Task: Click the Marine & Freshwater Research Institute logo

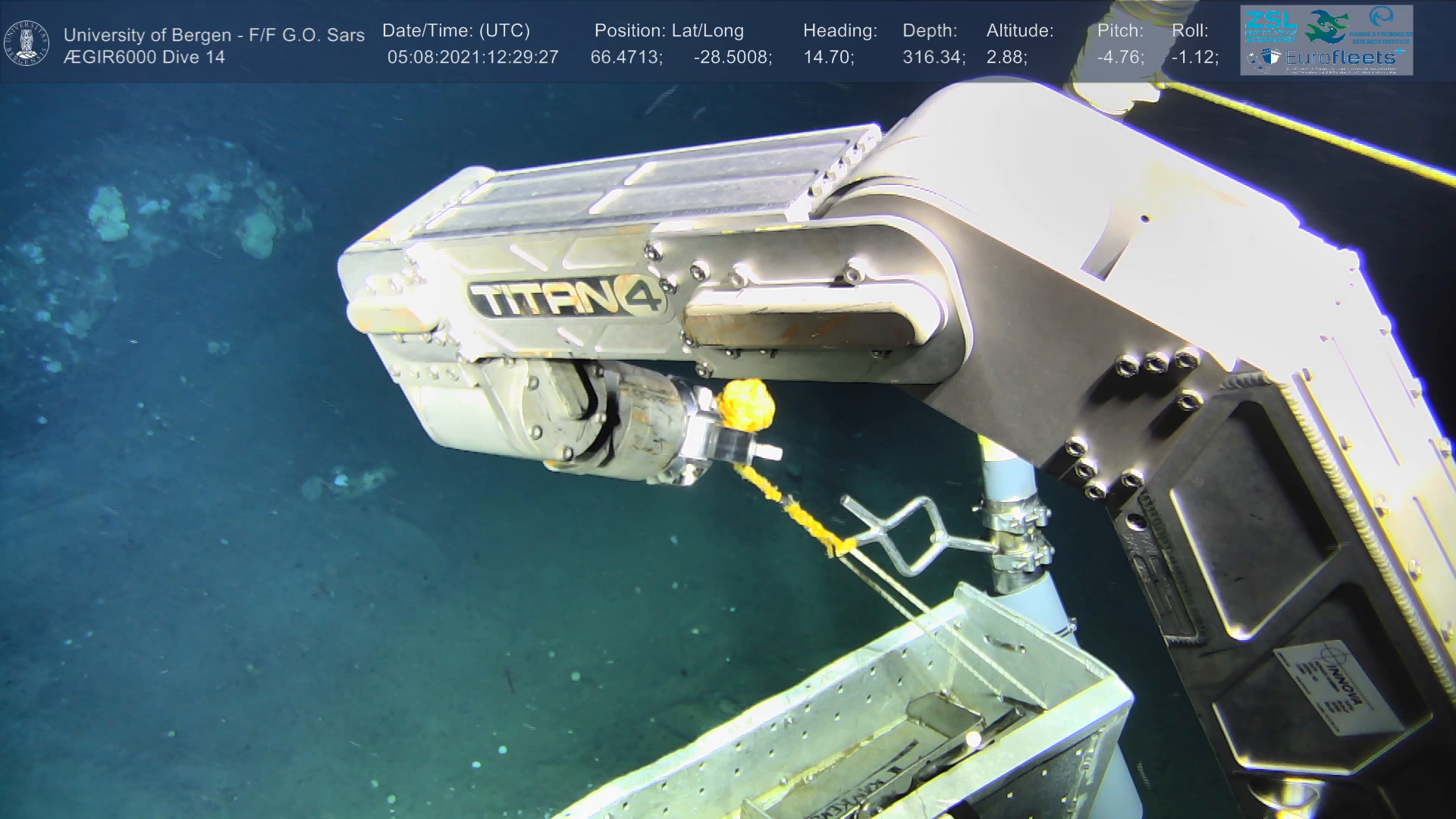Action: pyautogui.click(x=1381, y=27)
